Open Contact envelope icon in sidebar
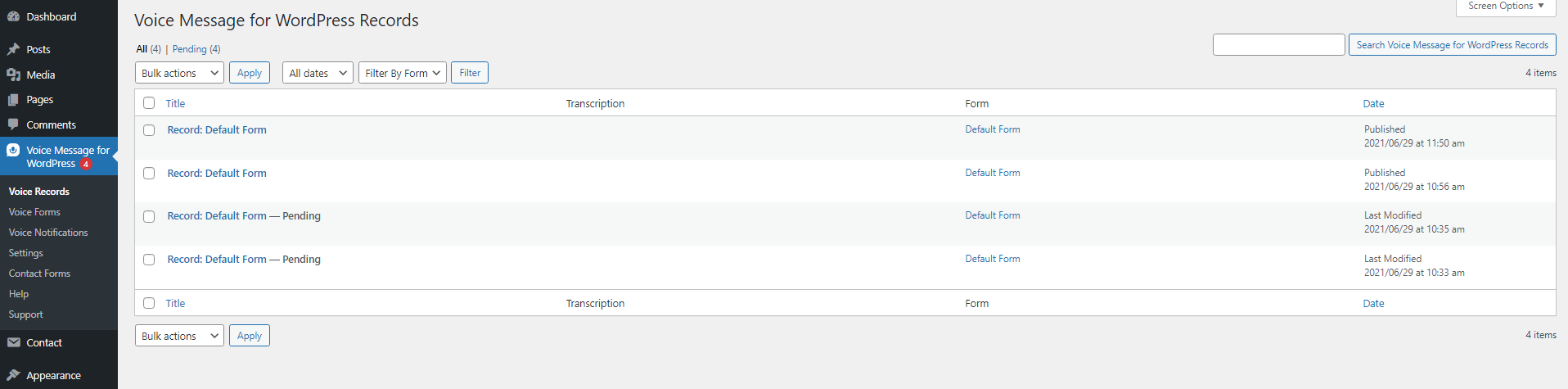This screenshot has height=389, width=1568. [13, 342]
